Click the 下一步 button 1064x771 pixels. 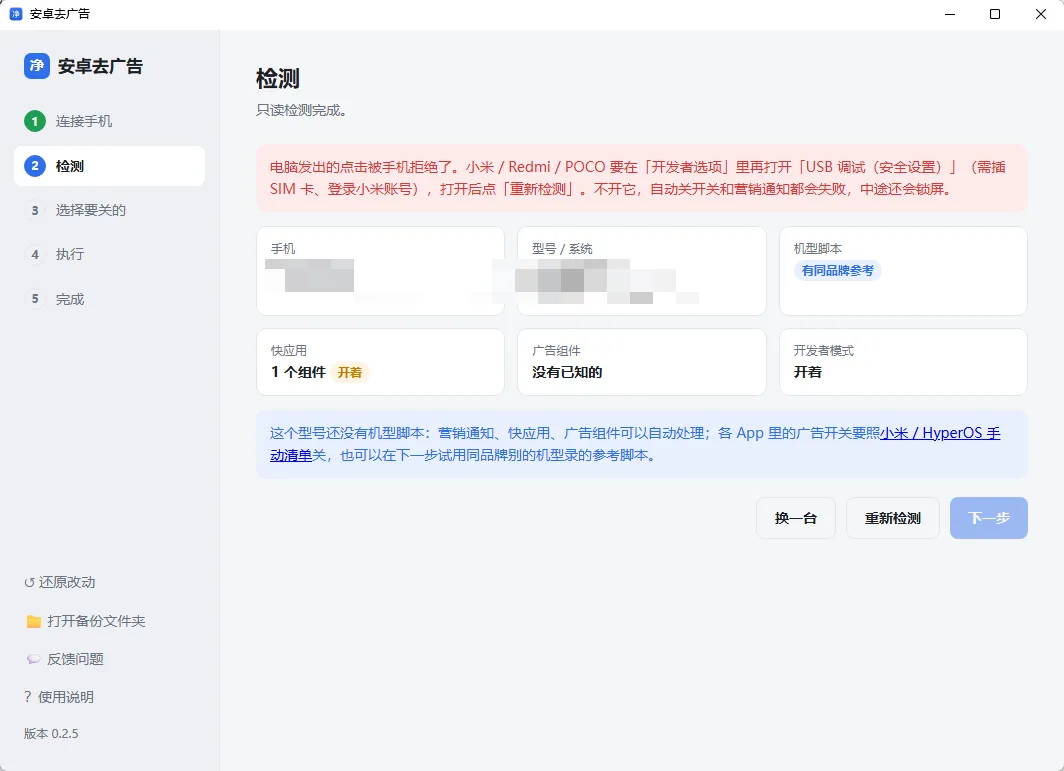pos(989,518)
